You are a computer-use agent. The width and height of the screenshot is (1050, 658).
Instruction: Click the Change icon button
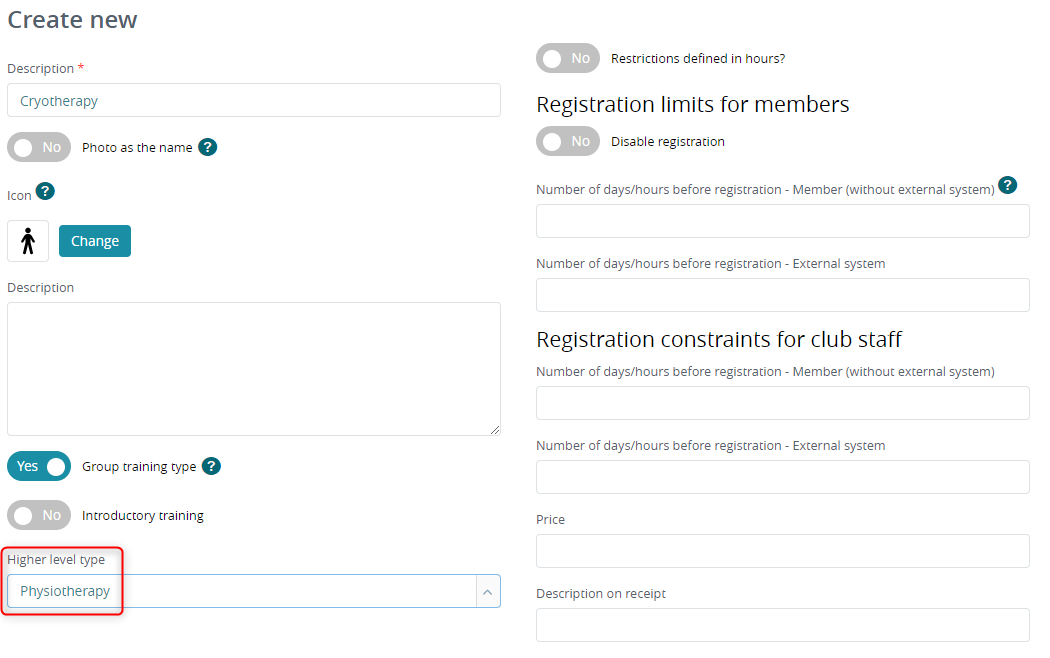tap(95, 241)
